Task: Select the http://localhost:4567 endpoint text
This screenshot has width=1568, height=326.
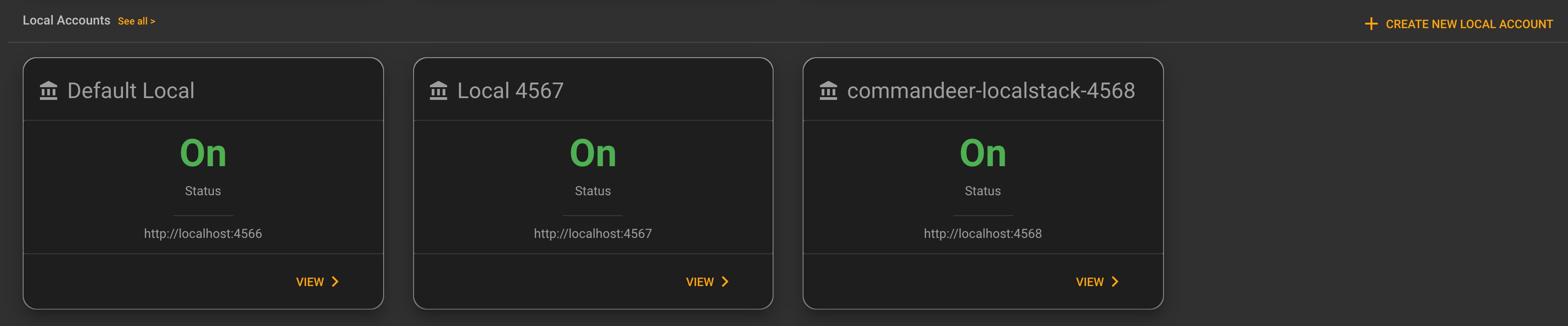Action: point(593,233)
